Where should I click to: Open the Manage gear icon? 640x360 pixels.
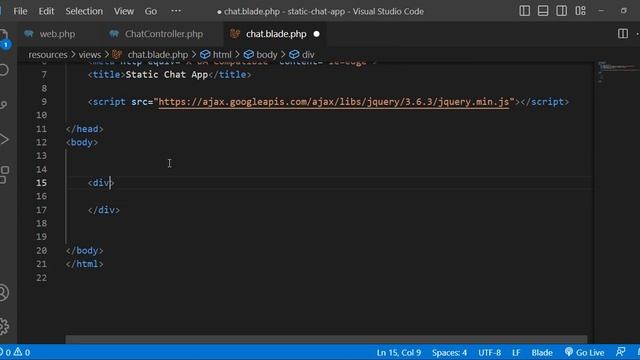click(x=4, y=326)
